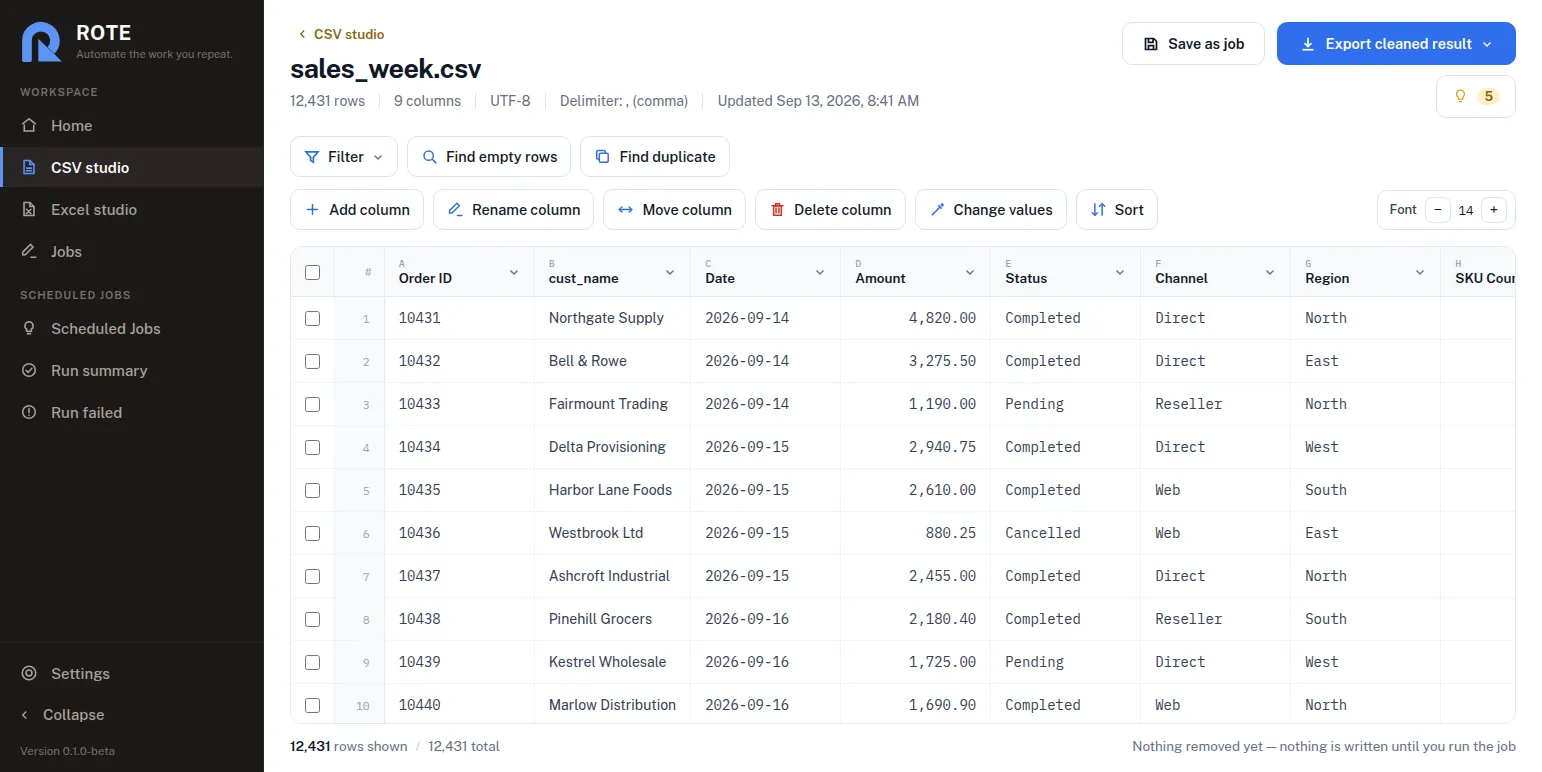Click Delete column button
The height and width of the screenshot is (772, 1542).
point(830,210)
